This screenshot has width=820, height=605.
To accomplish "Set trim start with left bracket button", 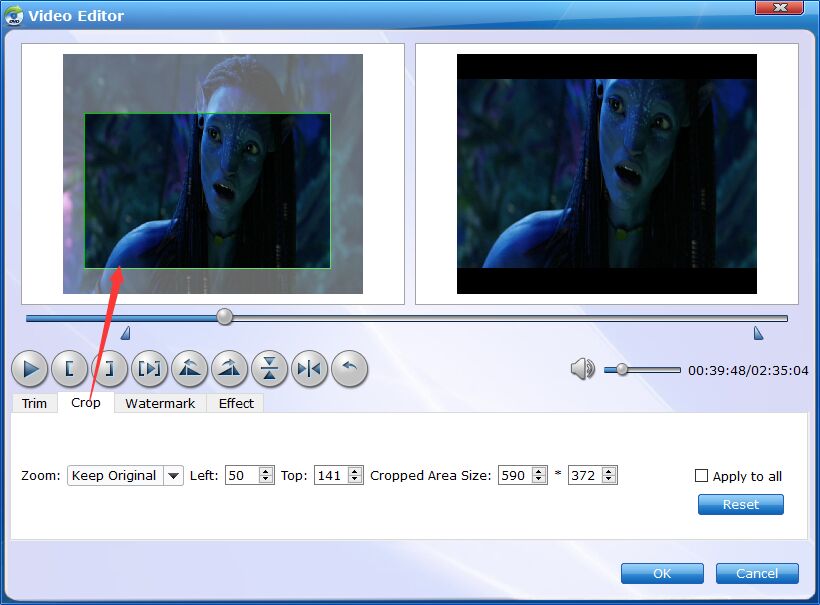I will 70,369.
